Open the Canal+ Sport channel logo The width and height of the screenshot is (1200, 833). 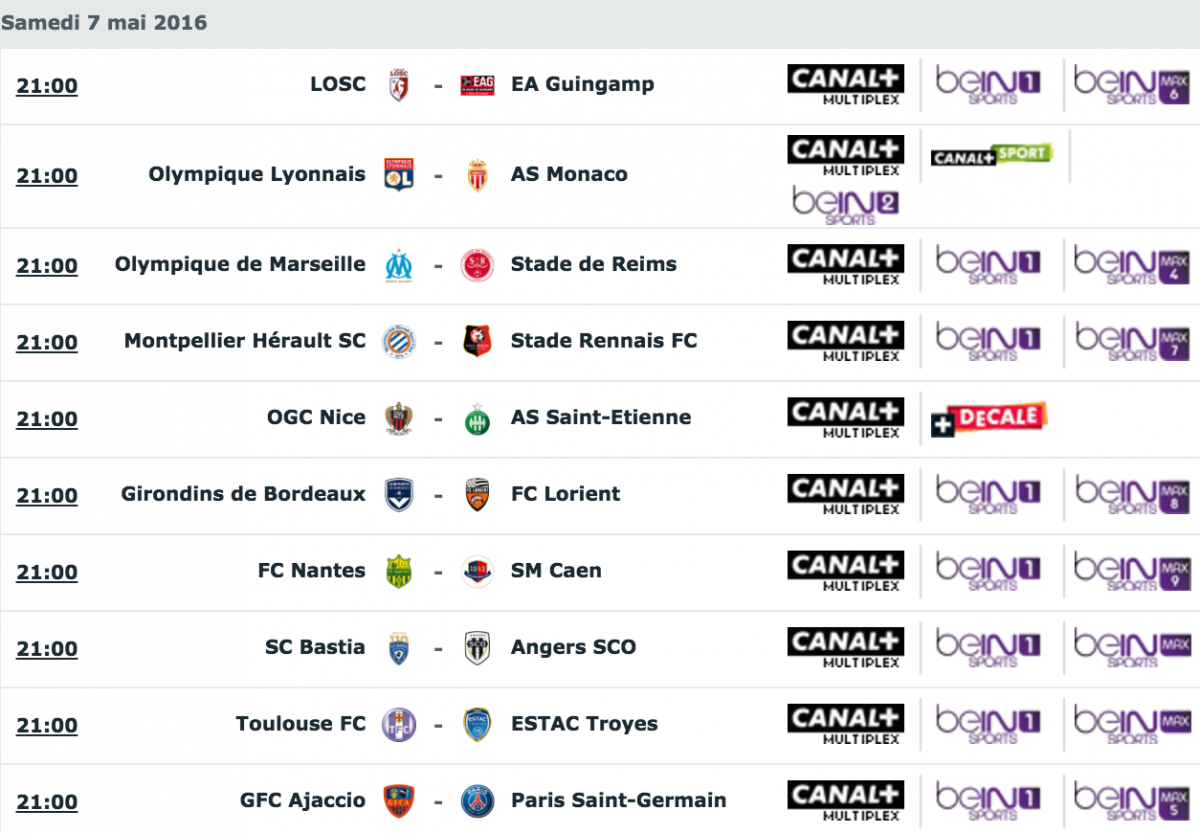pyautogui.click(x=991, y=155)
